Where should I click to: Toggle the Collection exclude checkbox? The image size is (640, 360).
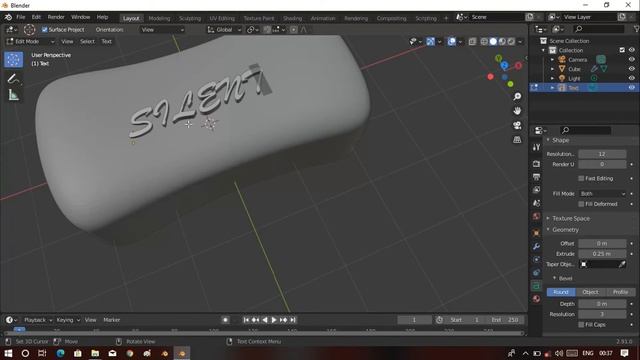coord(622,50)
